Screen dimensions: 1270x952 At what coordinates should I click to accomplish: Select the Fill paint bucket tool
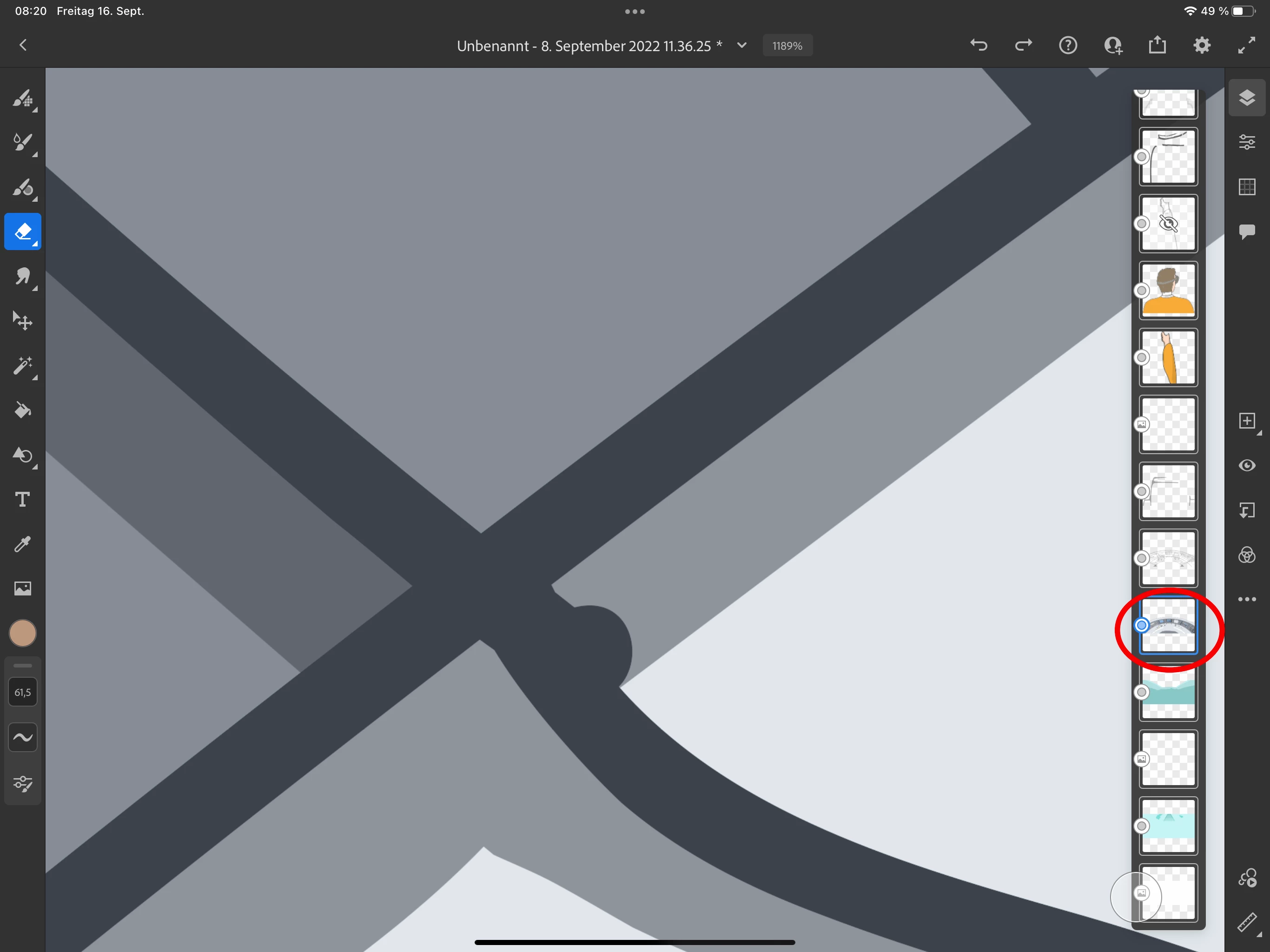pyautogui.click(x=22, y=410)
